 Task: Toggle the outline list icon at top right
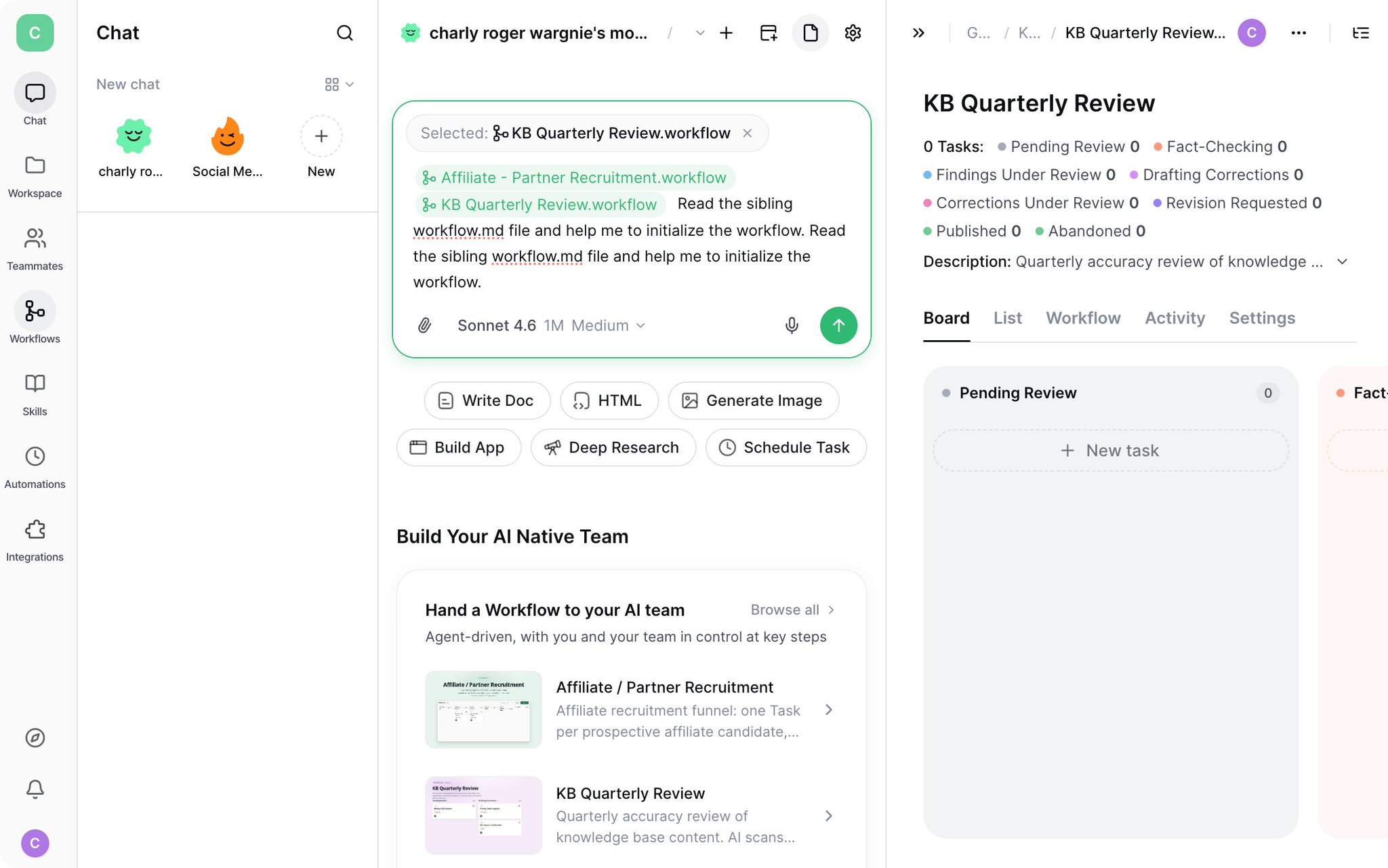coord(1360,33)
